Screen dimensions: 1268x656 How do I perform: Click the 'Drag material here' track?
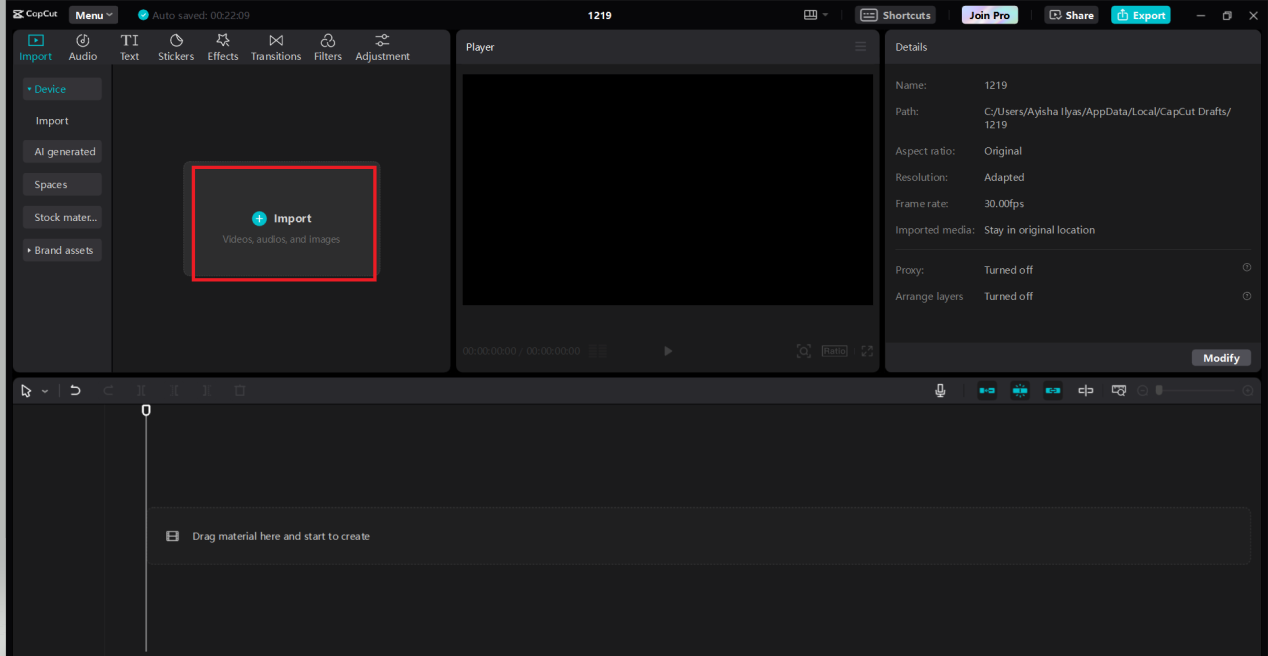click(699, 536)
